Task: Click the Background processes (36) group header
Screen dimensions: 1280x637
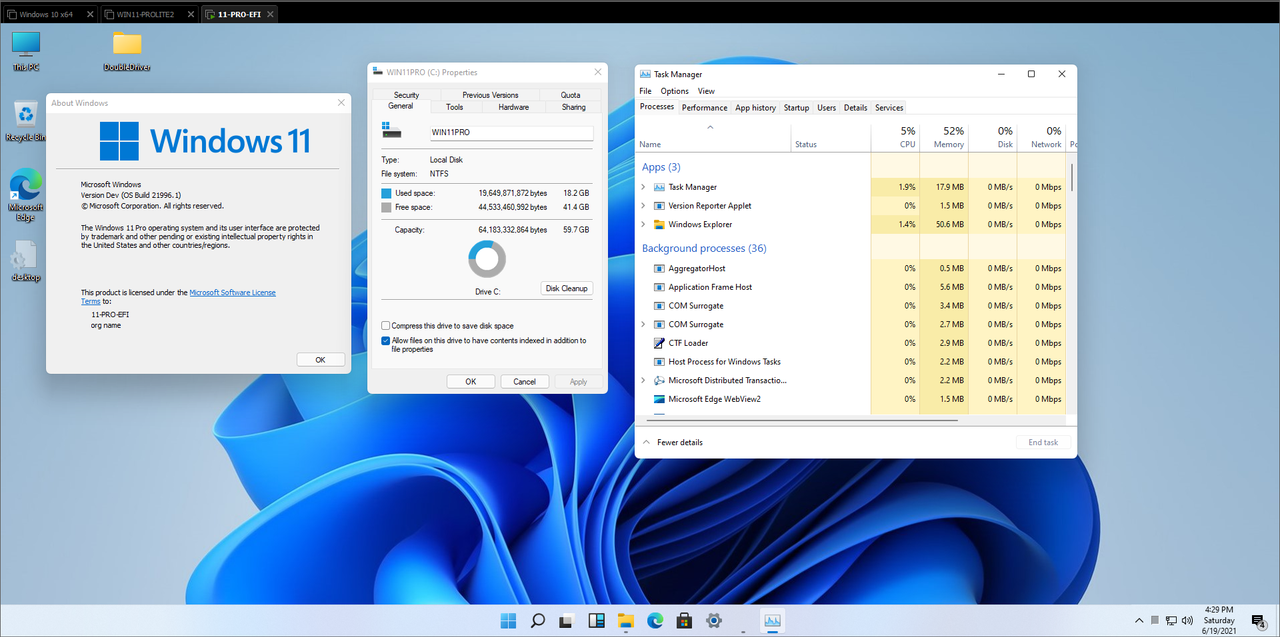Action: point(704,248)
